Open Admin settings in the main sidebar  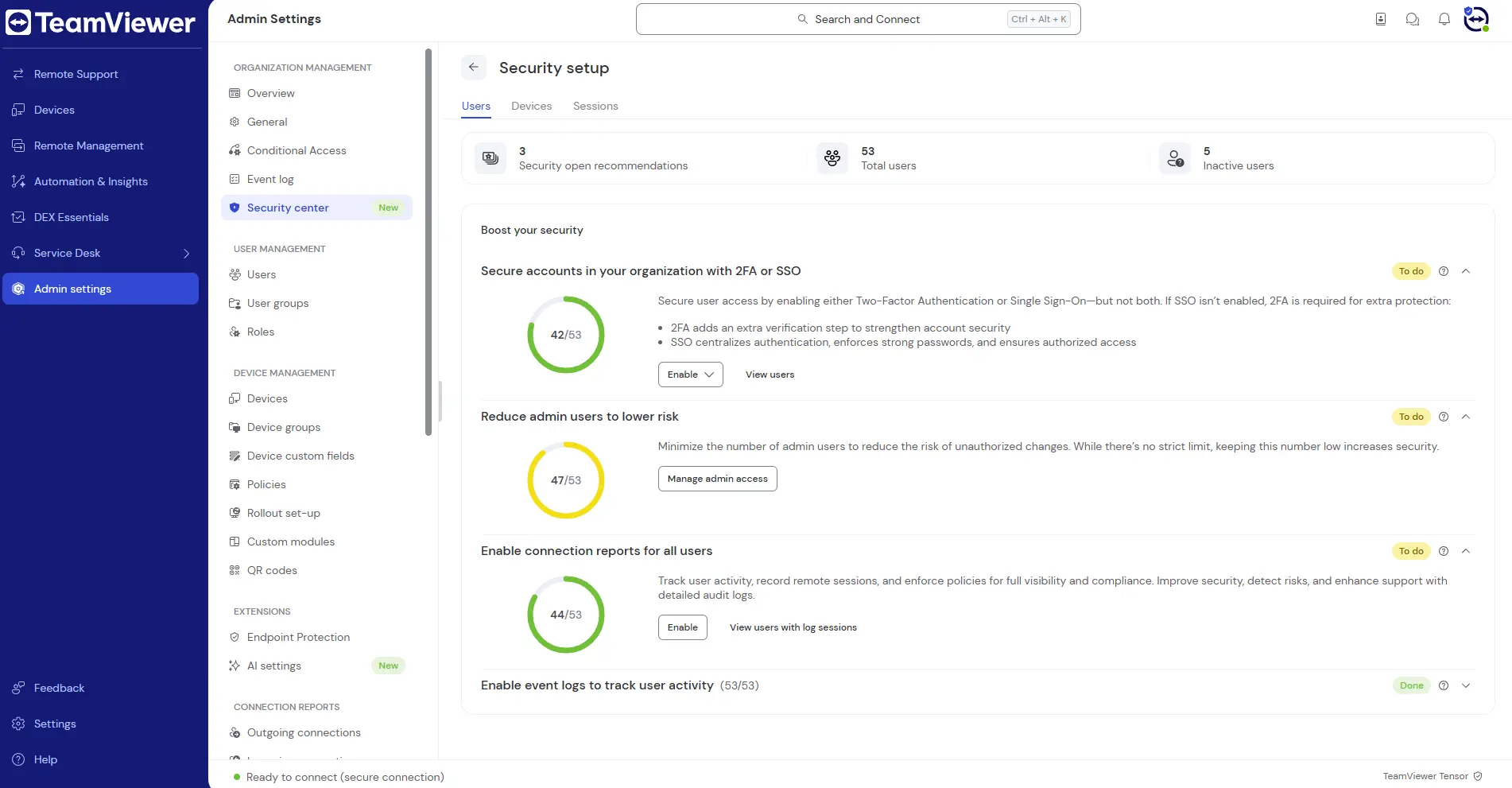[x=101, y=289]
